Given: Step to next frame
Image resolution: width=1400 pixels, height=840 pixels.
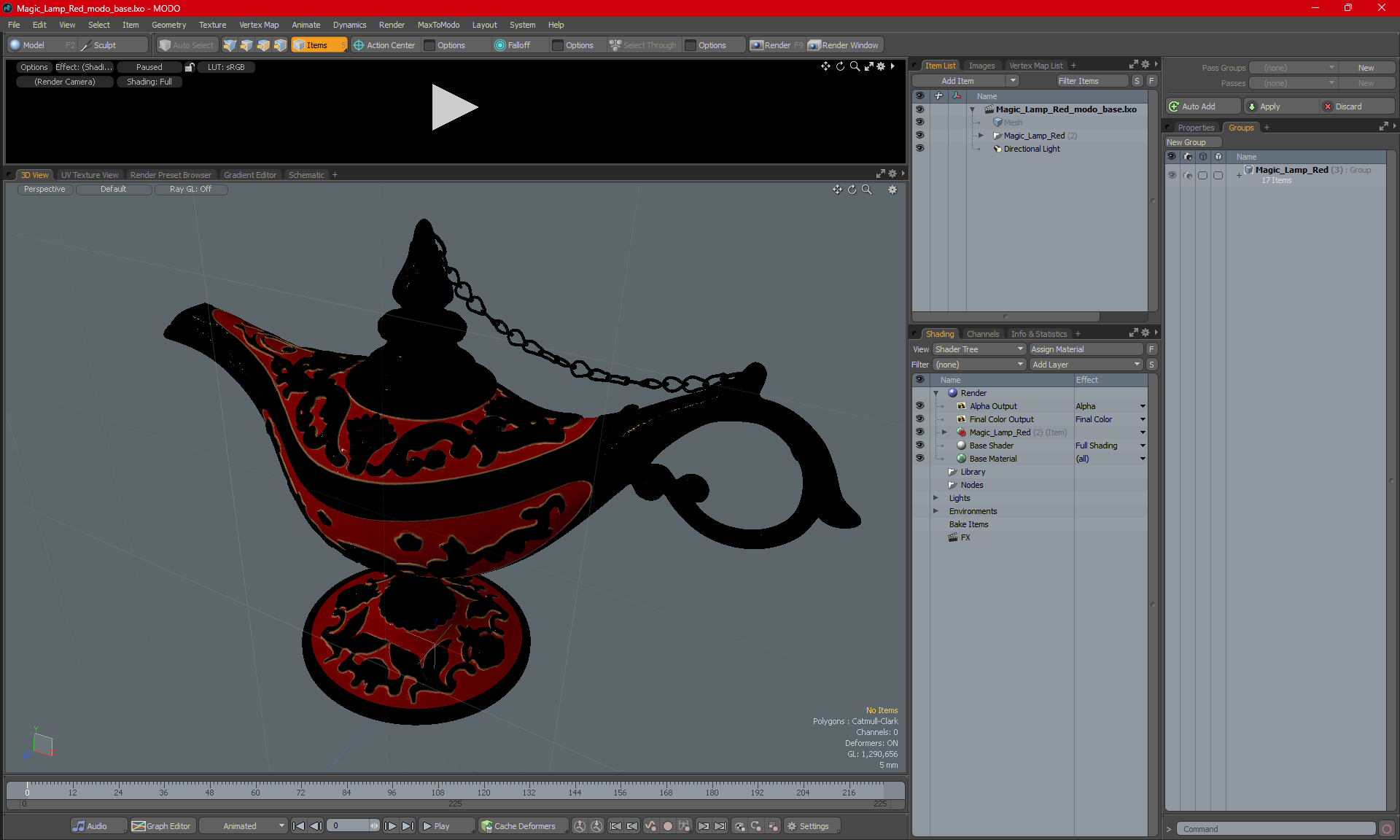Looking at the screenshot, I should click(x=391, y=826).
